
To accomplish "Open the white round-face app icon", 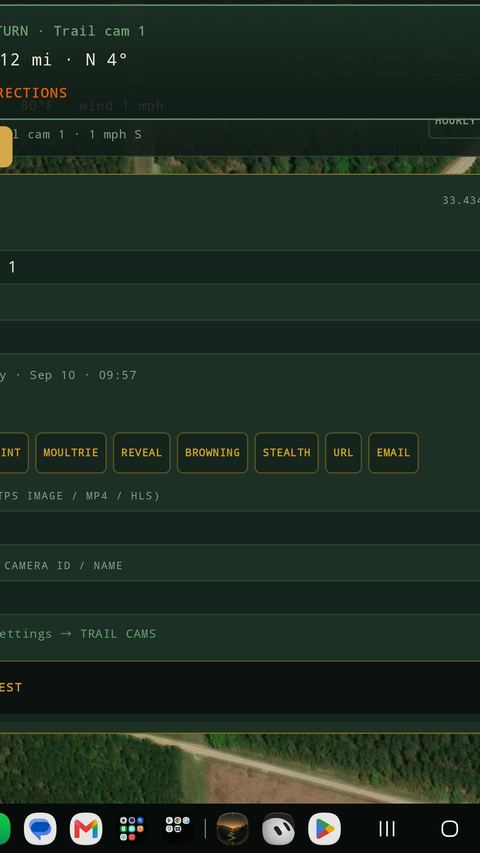I will point(278,829).
